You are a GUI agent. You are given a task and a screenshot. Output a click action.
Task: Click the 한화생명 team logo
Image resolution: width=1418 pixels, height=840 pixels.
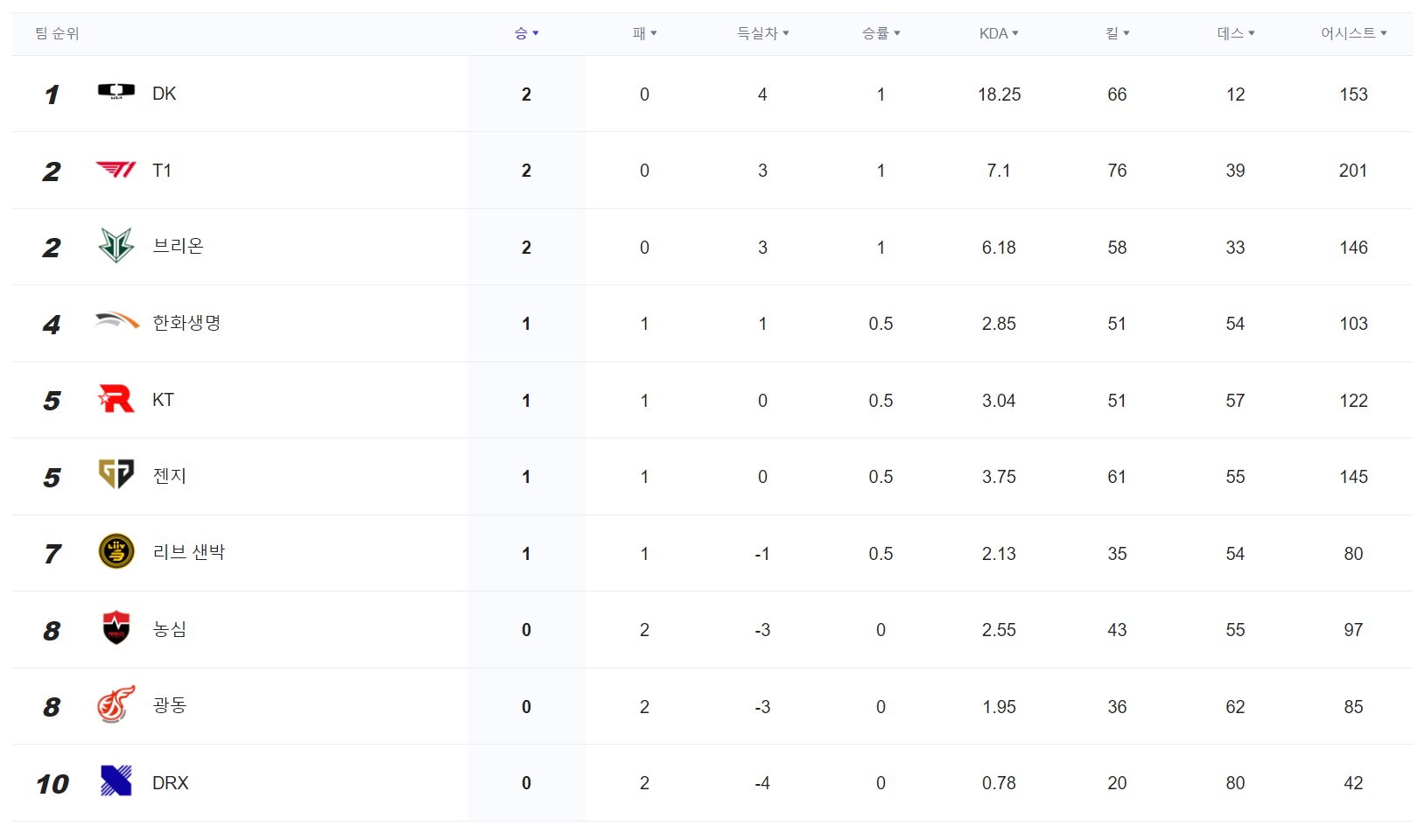116,320
